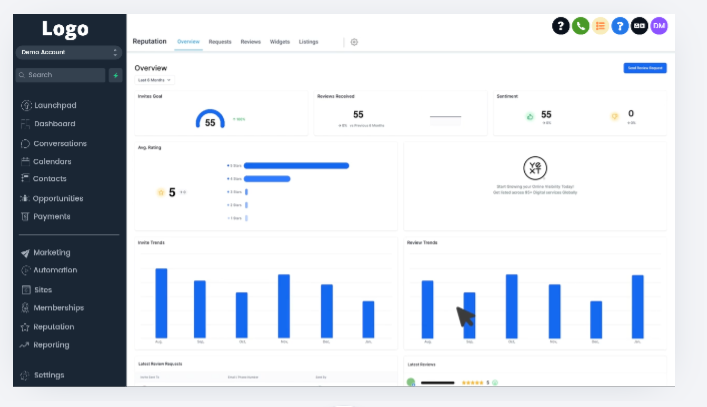Screen dimensions: 707x407
Task: Click the green phone call icon
Action: [580, 26]
